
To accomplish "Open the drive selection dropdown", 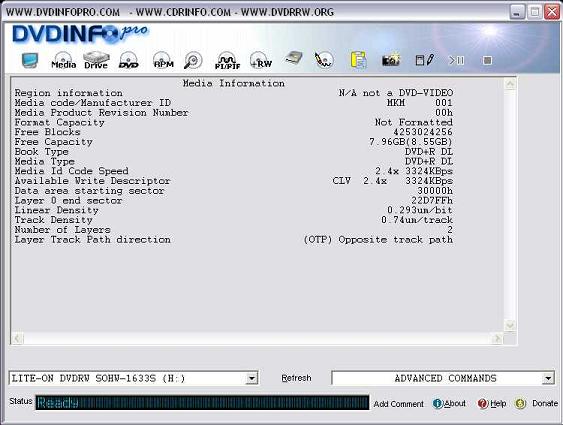I will point(252,378).
